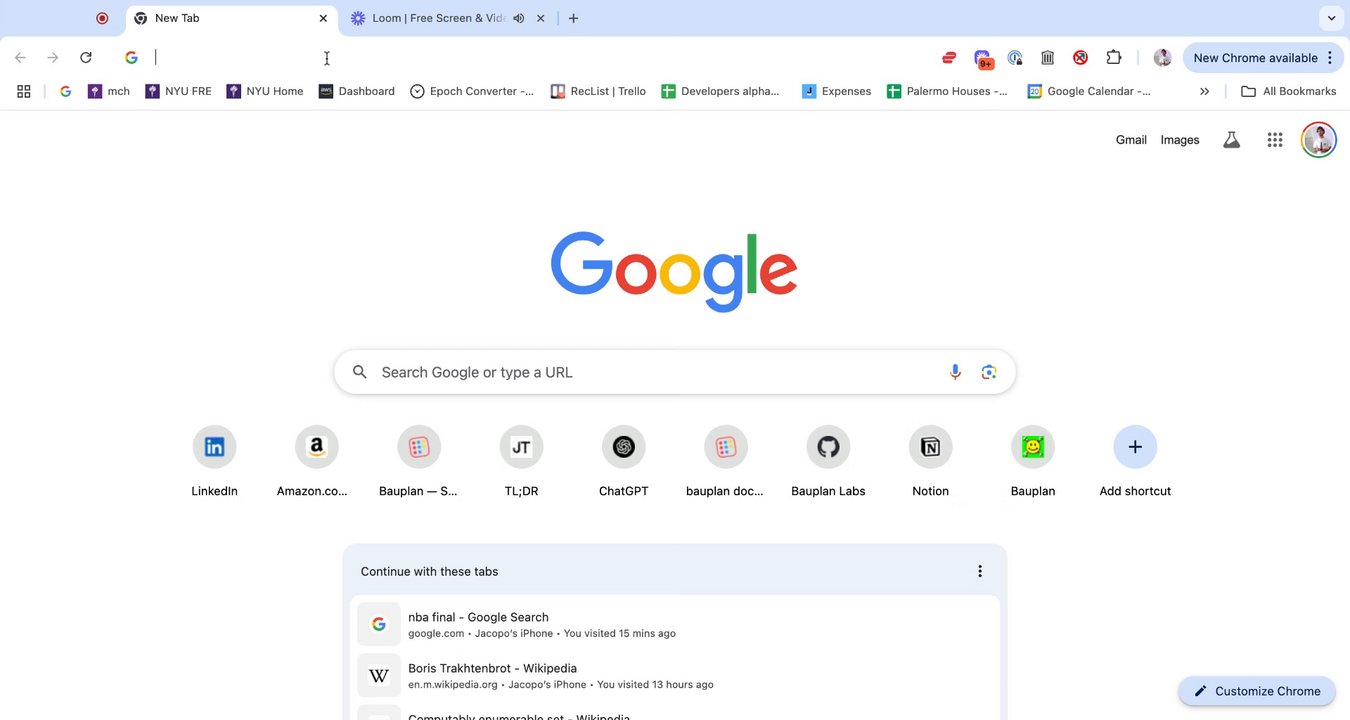
Task: Click the Customize Chrome button
Action: pos(1256,691)
